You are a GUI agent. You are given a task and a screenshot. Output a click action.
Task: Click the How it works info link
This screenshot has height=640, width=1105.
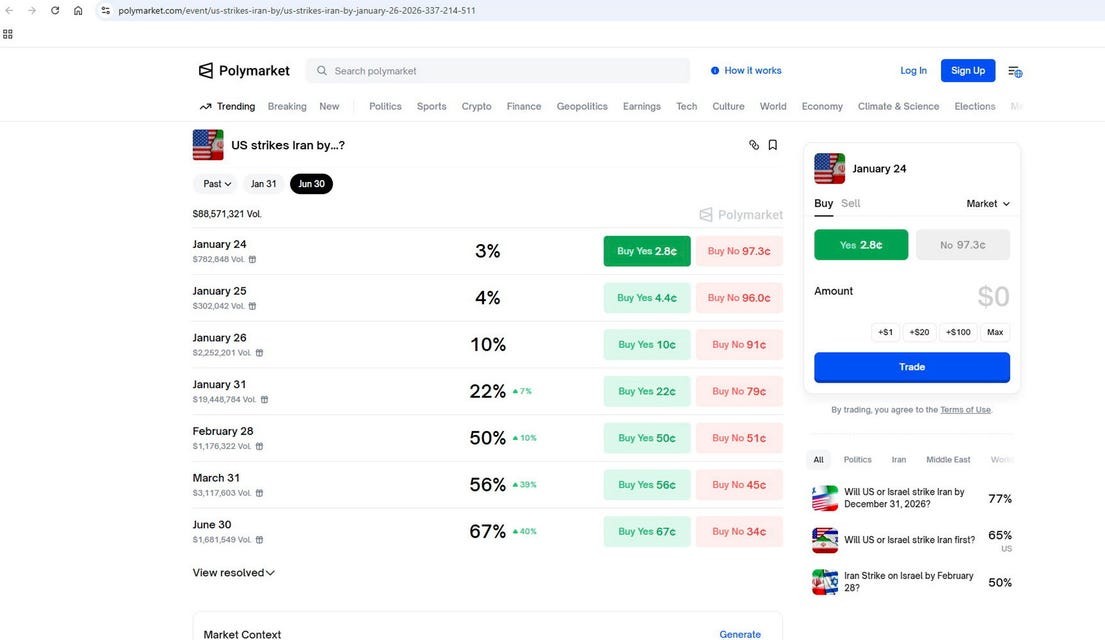(746, 71)
